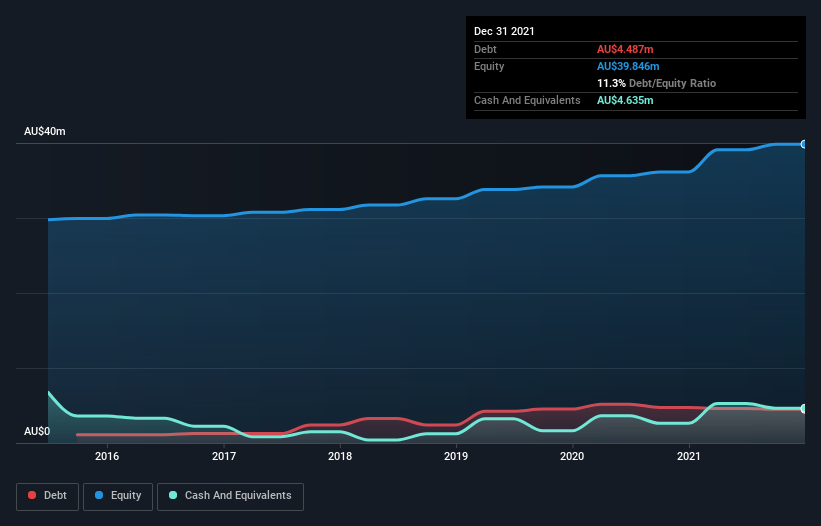This screenshot has width=821, height=526.
Task: Click the Equity label in tooltip
Action: click(489, 66)
